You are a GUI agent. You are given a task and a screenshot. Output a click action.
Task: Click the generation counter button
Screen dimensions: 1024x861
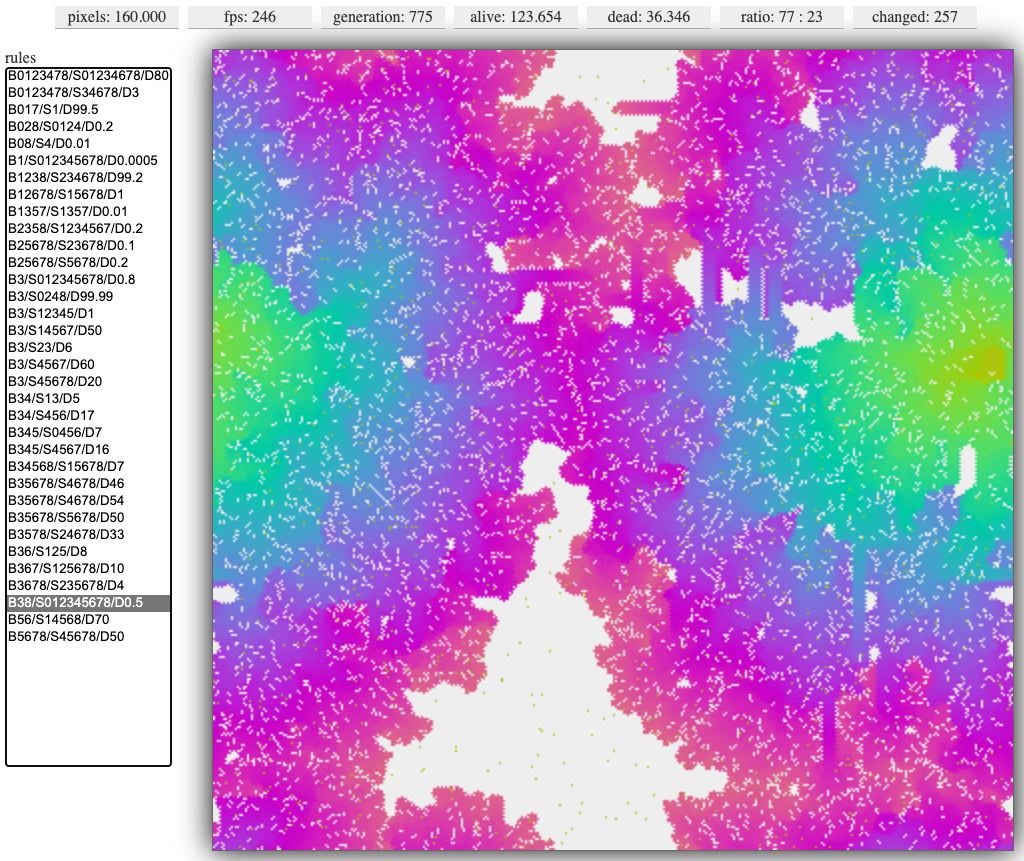pyautogui.click(x=382, y=17)
